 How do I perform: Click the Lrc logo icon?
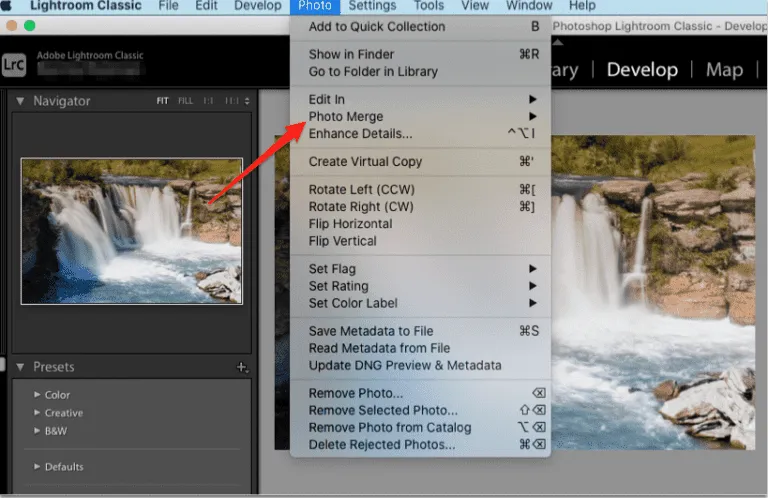[14, 64]
